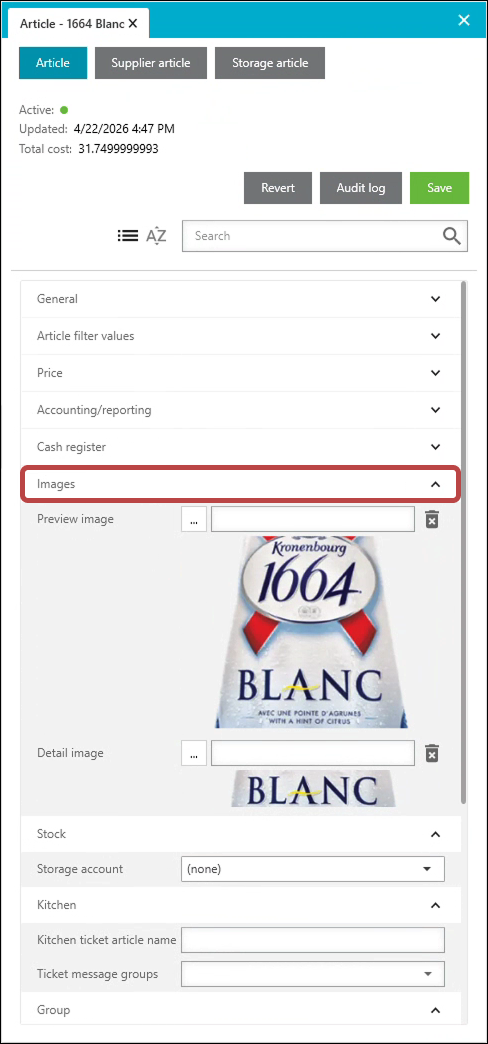Image resolution: width=488 pixels, height=1044 pixels.
Task: Collapse the Stock section
Action: pyautogui.click(x=240, y=834)
